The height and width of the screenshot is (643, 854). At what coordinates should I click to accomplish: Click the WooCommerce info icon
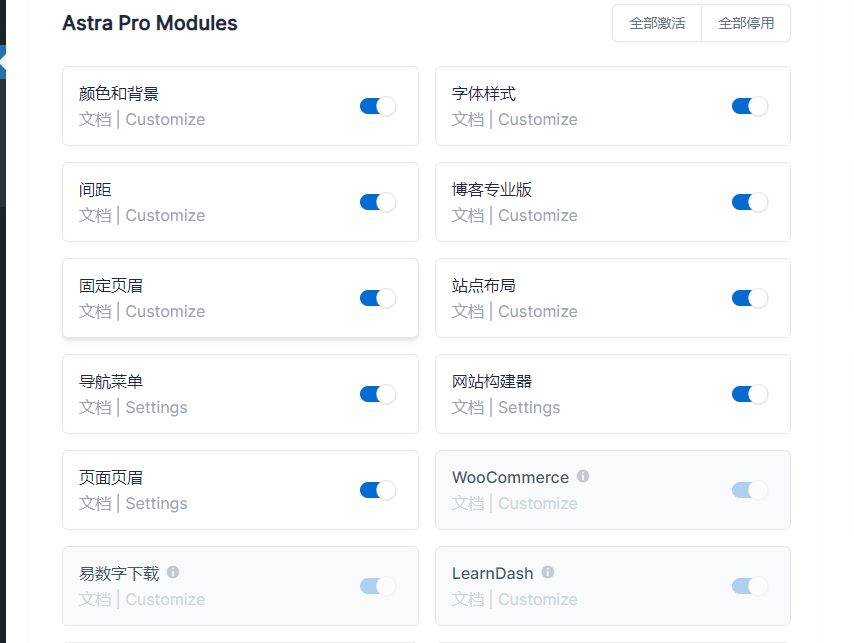[583, 477]
